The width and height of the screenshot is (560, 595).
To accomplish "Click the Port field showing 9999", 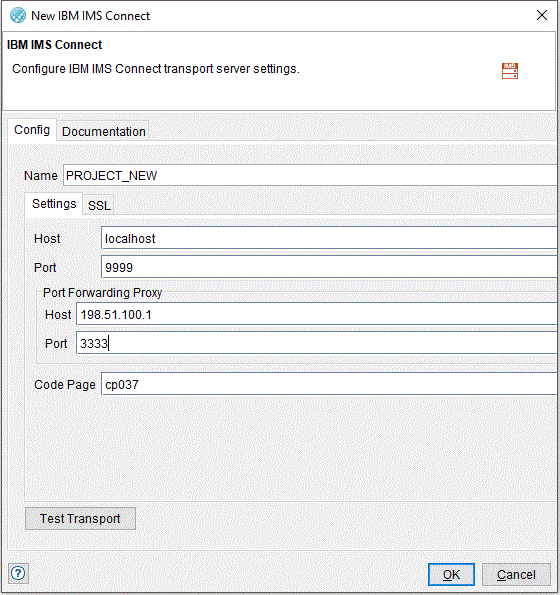I will tap(329, 267).
